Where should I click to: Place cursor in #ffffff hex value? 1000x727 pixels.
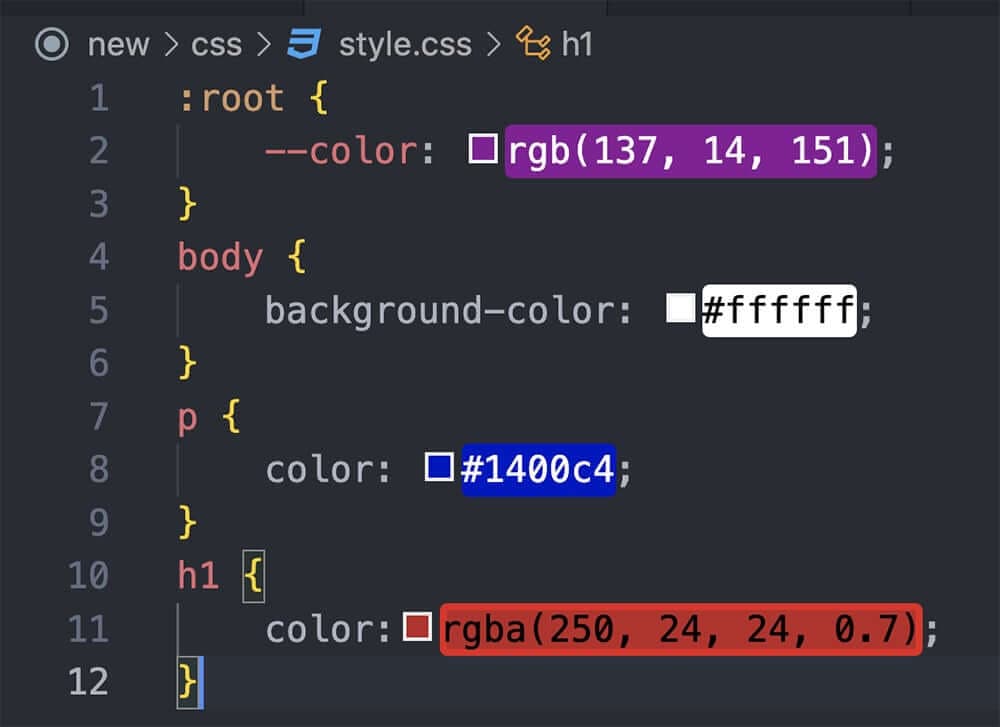779,310
